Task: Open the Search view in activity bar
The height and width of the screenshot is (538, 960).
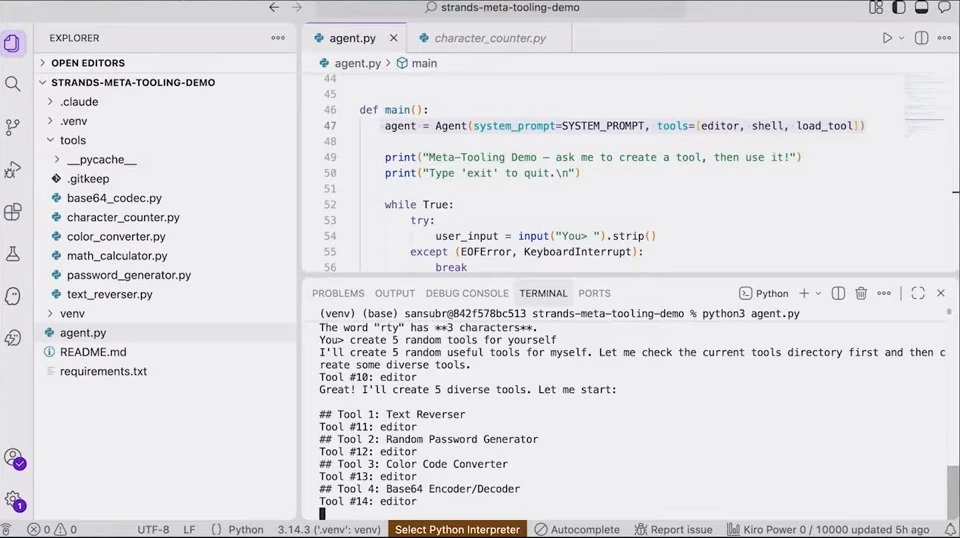Action: 12,84
